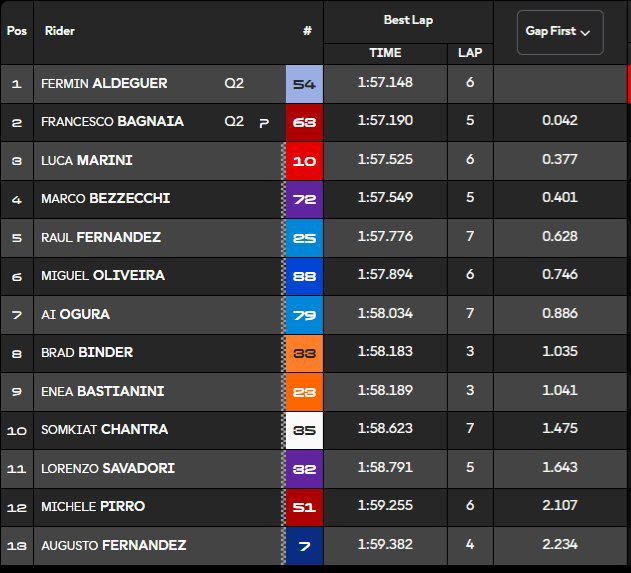Click Miguel Oliveira's number 88 badge
The height and width of the screenshot is (573, 631).
(x=304, y=276)
